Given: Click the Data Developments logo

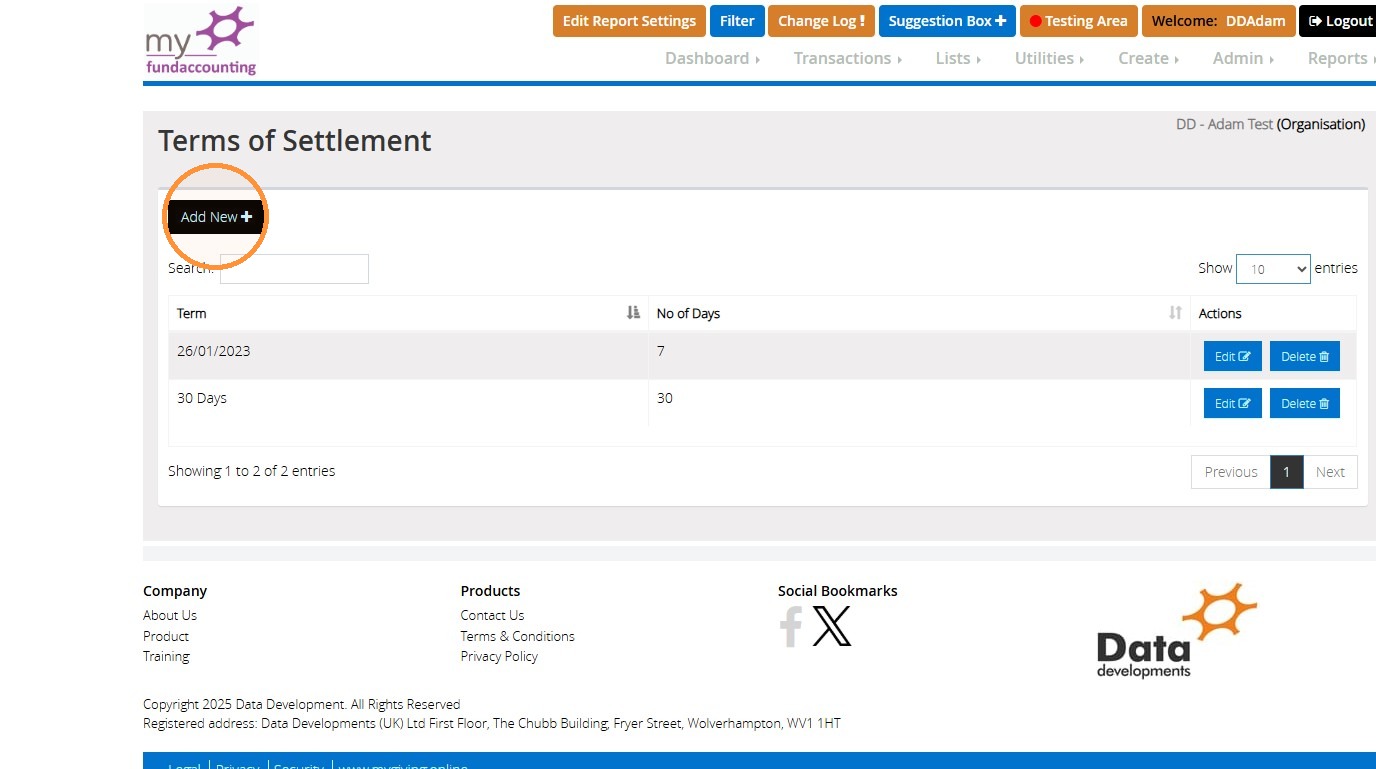Looking at the screenshot, I should click(1177, 631).
